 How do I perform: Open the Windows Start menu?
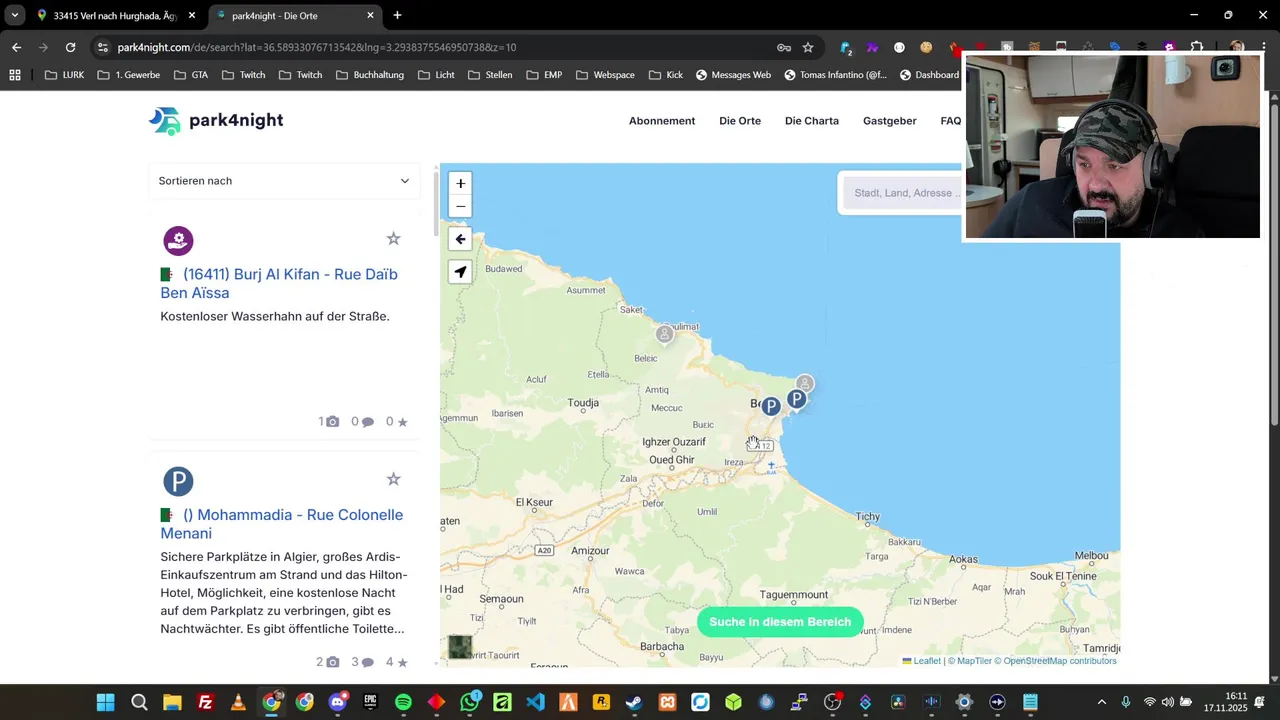(x=105, y=702)
